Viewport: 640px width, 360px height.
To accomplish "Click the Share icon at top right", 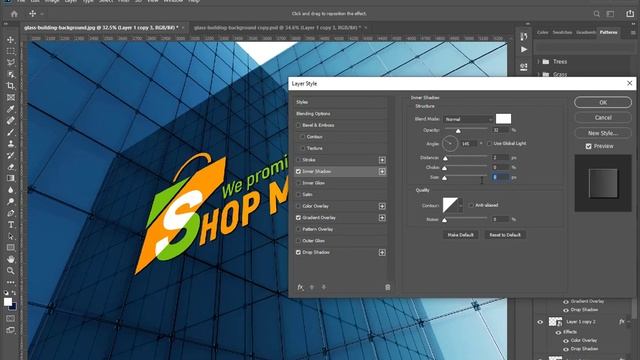I will click(x=630, y=14).
